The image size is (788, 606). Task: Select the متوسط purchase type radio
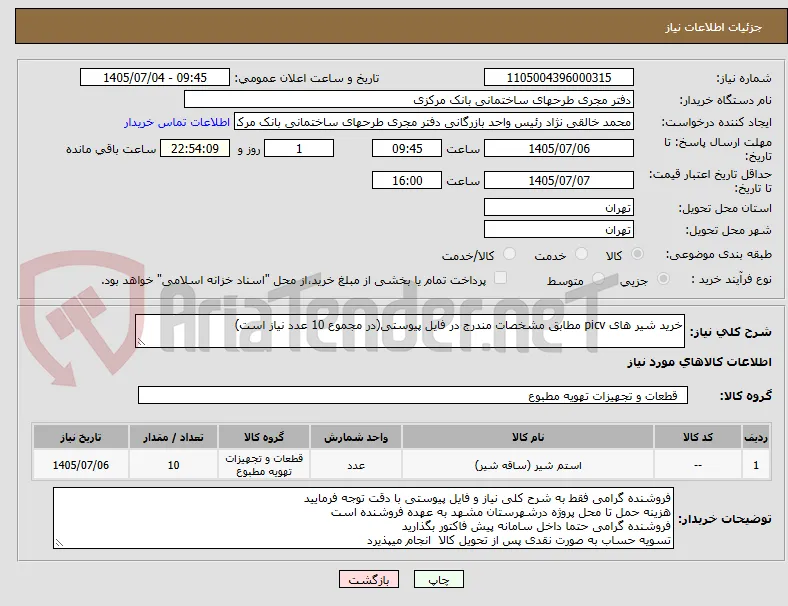pyautogui.click(x=598, y=278)
